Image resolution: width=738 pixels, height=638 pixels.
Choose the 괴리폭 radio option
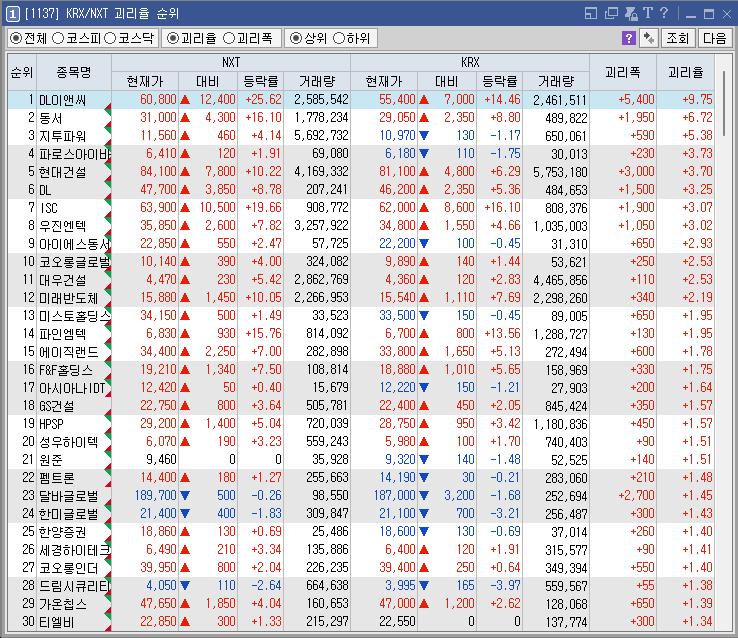229,38
